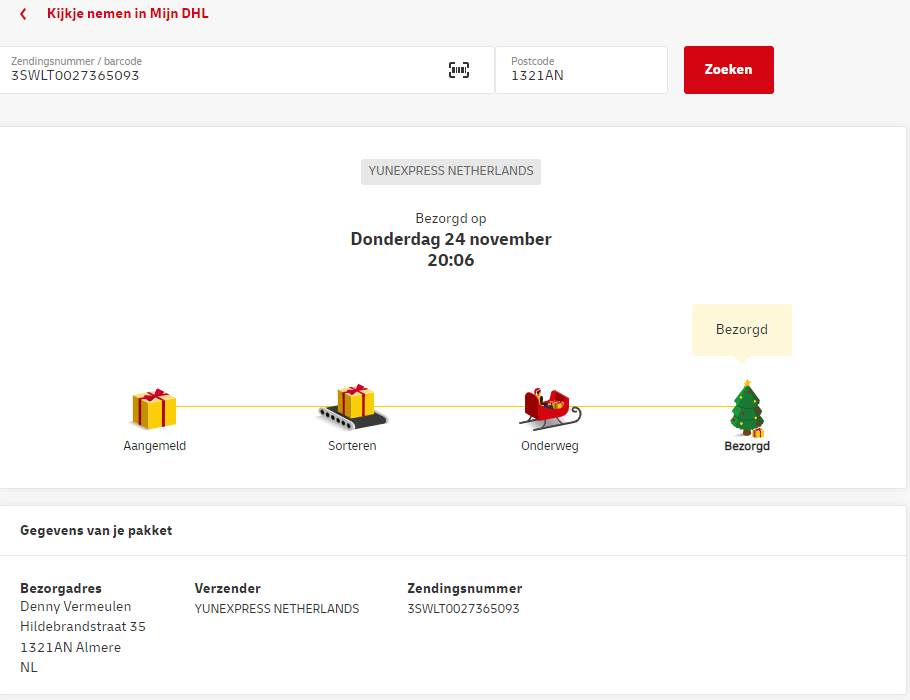
Task: Click the Onderweg sleigh icon
Action: pyautogui.click(x=549, y=407)
